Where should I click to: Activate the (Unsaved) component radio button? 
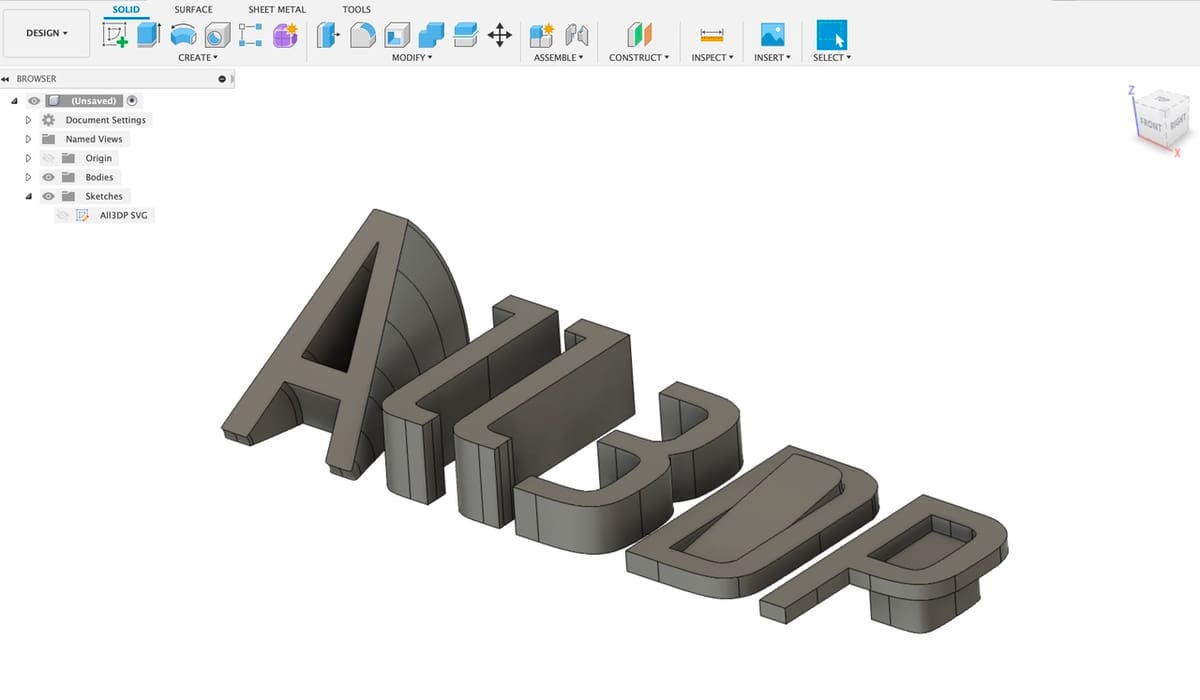pyautogui.click(x=132, y=101)
